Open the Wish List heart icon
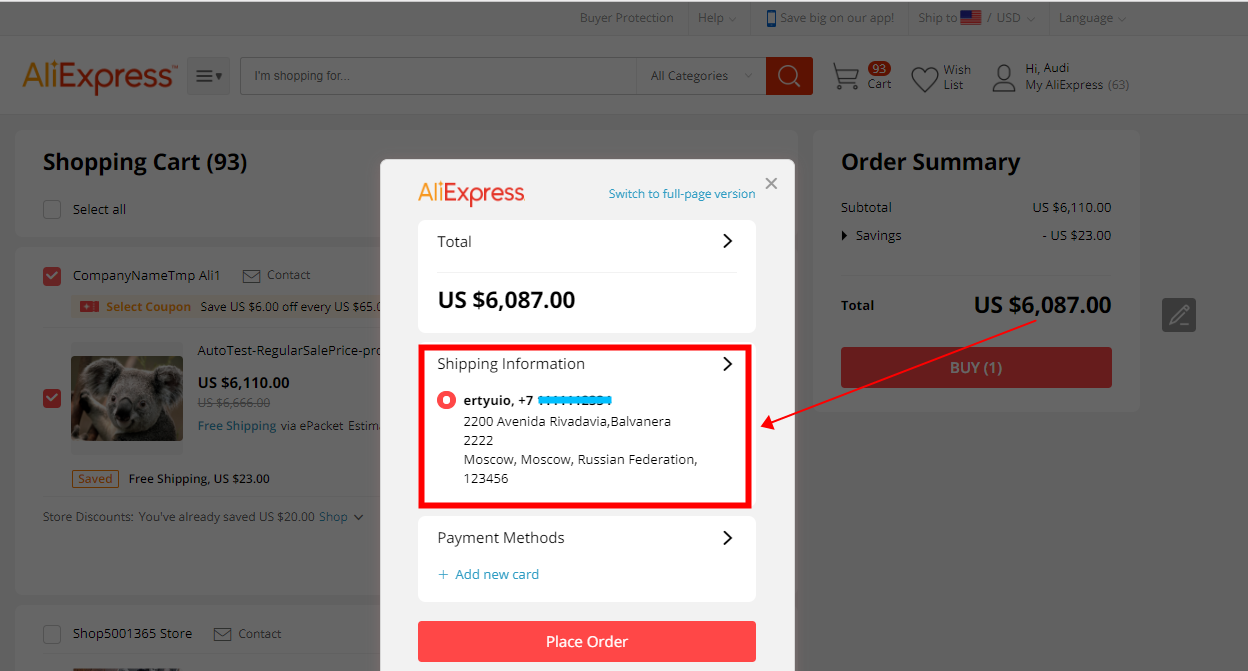The height and width of the screenshot is (671, 1248). pyautogui.click(x=925, y=78)
